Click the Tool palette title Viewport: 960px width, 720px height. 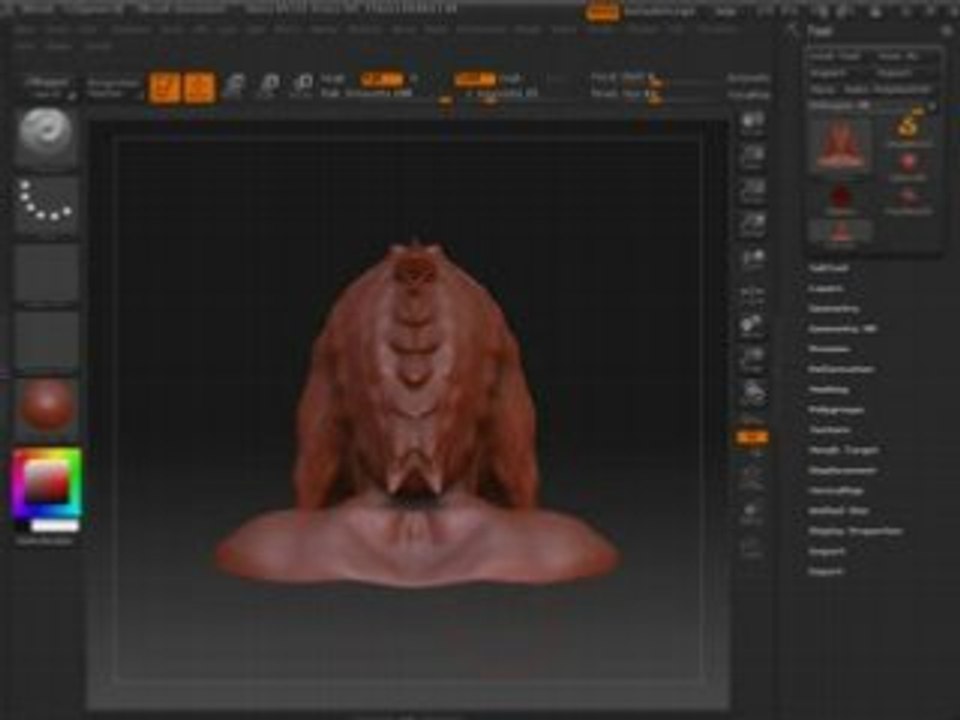tap(819, 30)
